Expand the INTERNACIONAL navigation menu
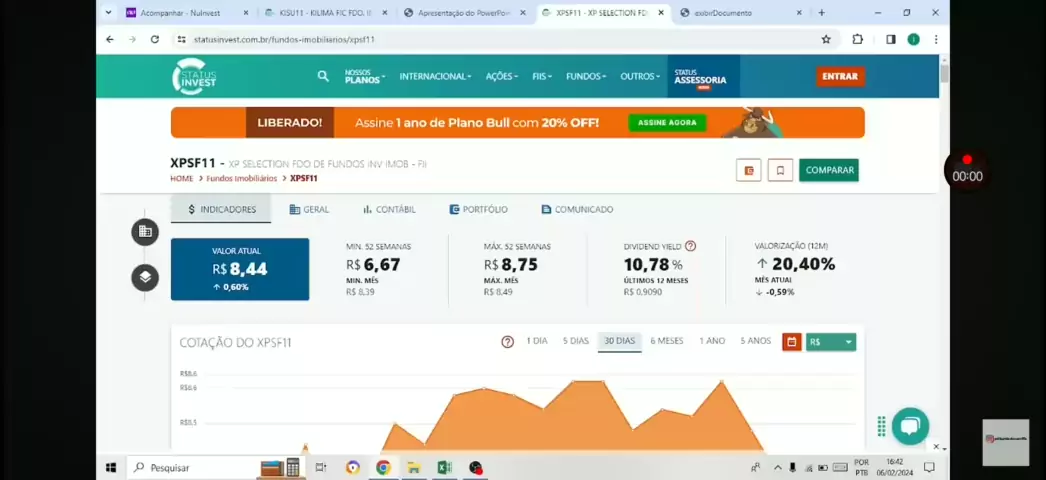The width and height of the screenshot is (1046, 480). (435, 76)
